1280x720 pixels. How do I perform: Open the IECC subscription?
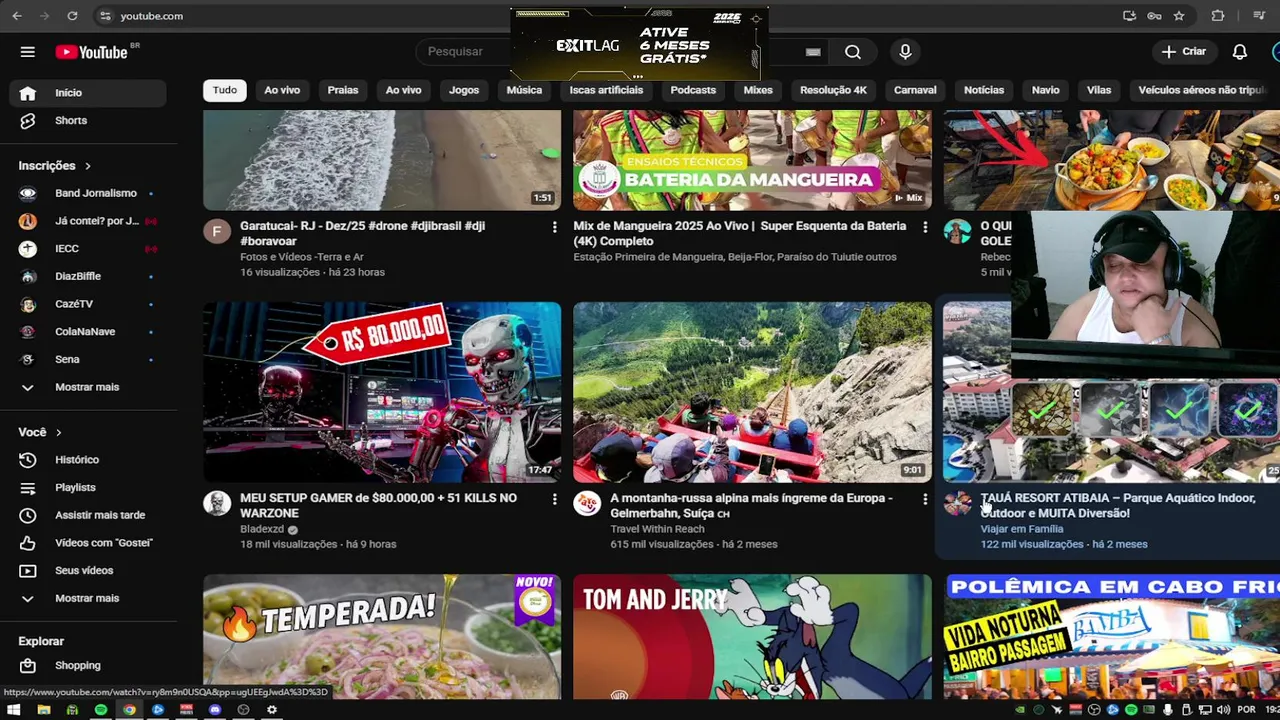click(88, 248)
